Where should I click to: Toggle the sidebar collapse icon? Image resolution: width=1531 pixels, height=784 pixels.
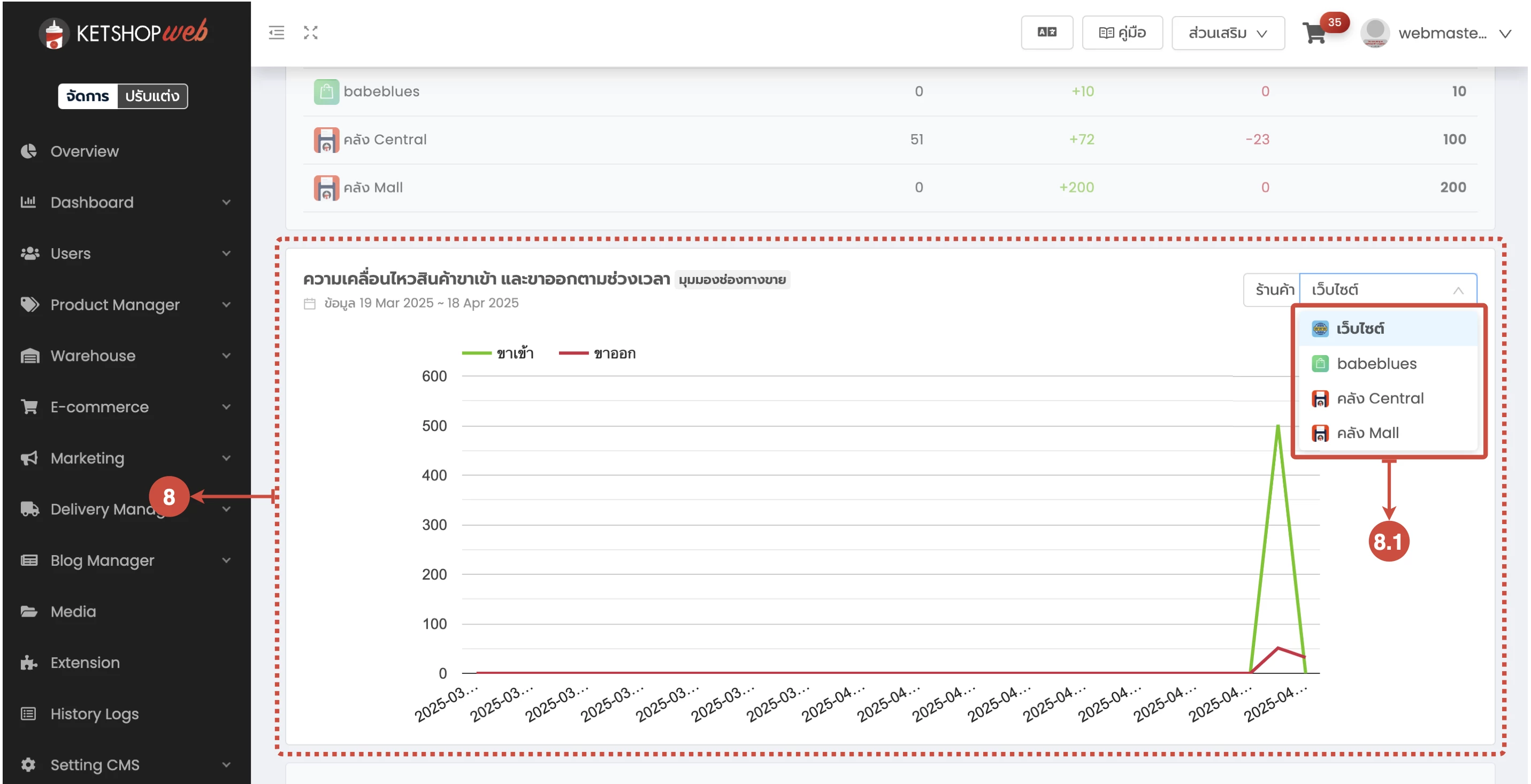(x=277, y=33)
